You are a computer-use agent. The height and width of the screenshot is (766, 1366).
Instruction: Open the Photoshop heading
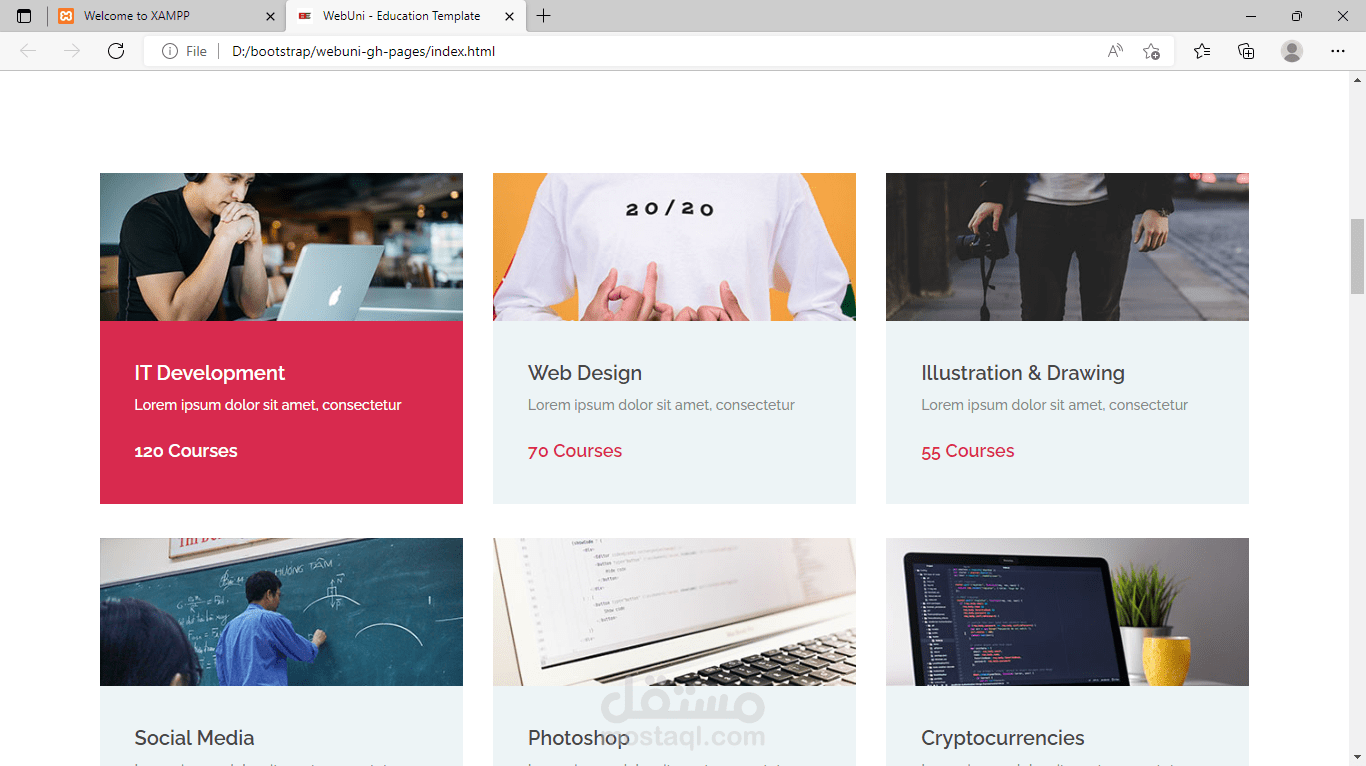[579, 738]
